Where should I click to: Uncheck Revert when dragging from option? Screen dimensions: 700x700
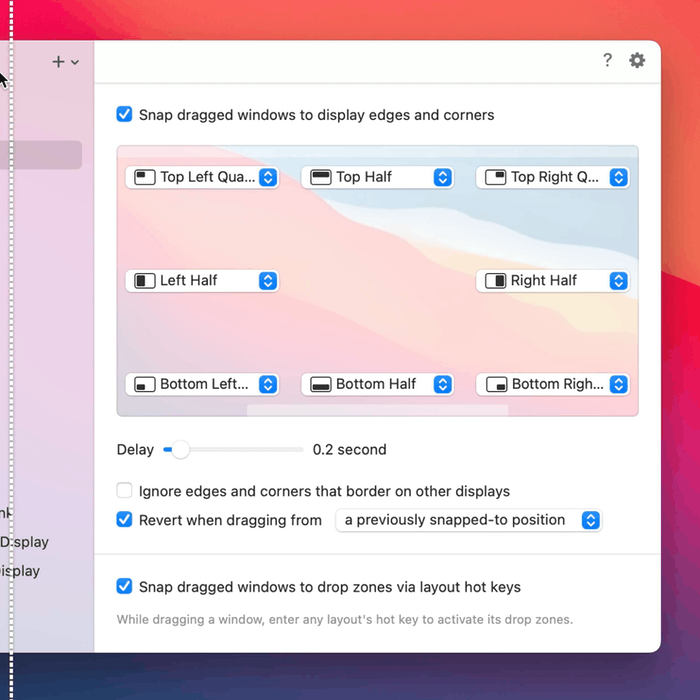pyautogui.click(x=125, y=520)
